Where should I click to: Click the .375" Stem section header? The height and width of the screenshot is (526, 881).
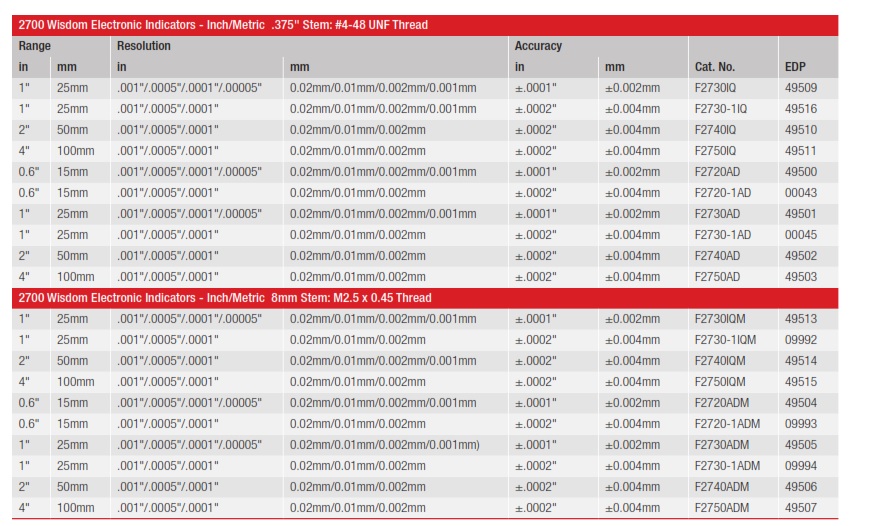[425, 25]
